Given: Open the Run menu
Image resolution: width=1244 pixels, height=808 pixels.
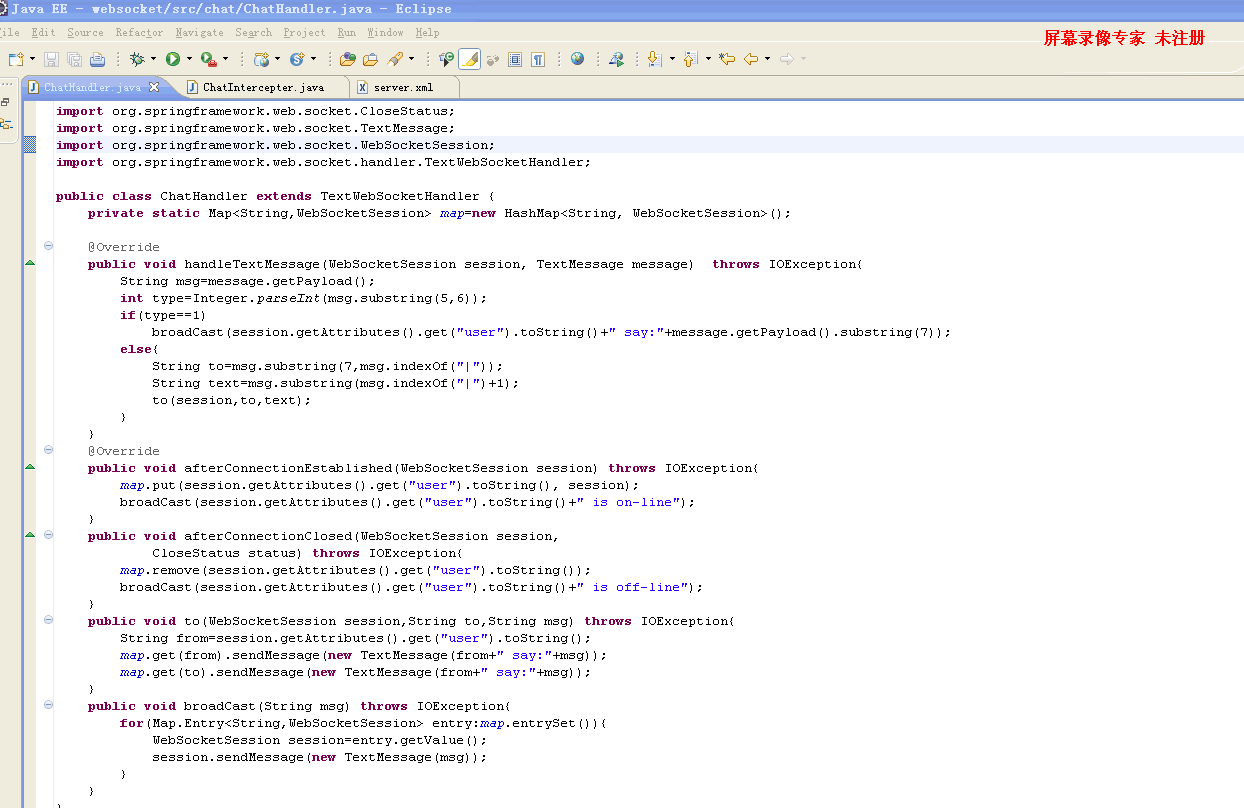Looking at the screenshot, I should (x=347, y=32).
